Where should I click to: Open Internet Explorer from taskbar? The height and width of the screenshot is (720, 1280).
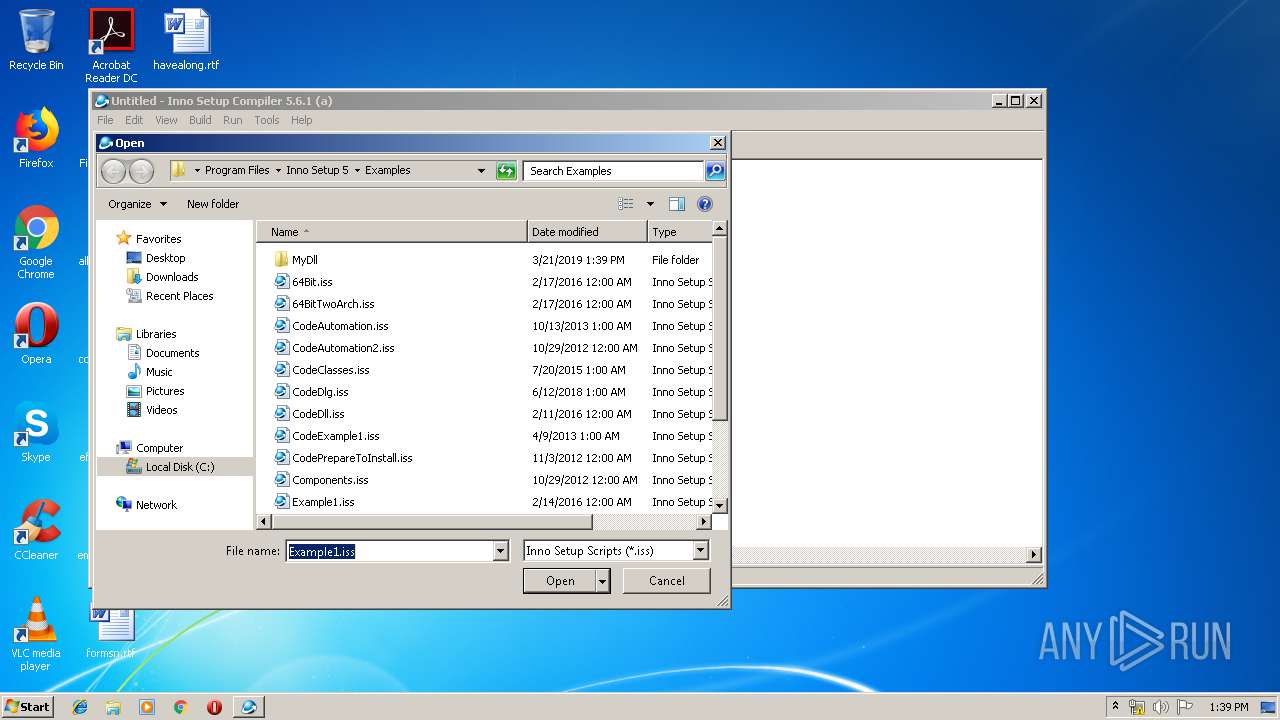[x=80, y=707]
